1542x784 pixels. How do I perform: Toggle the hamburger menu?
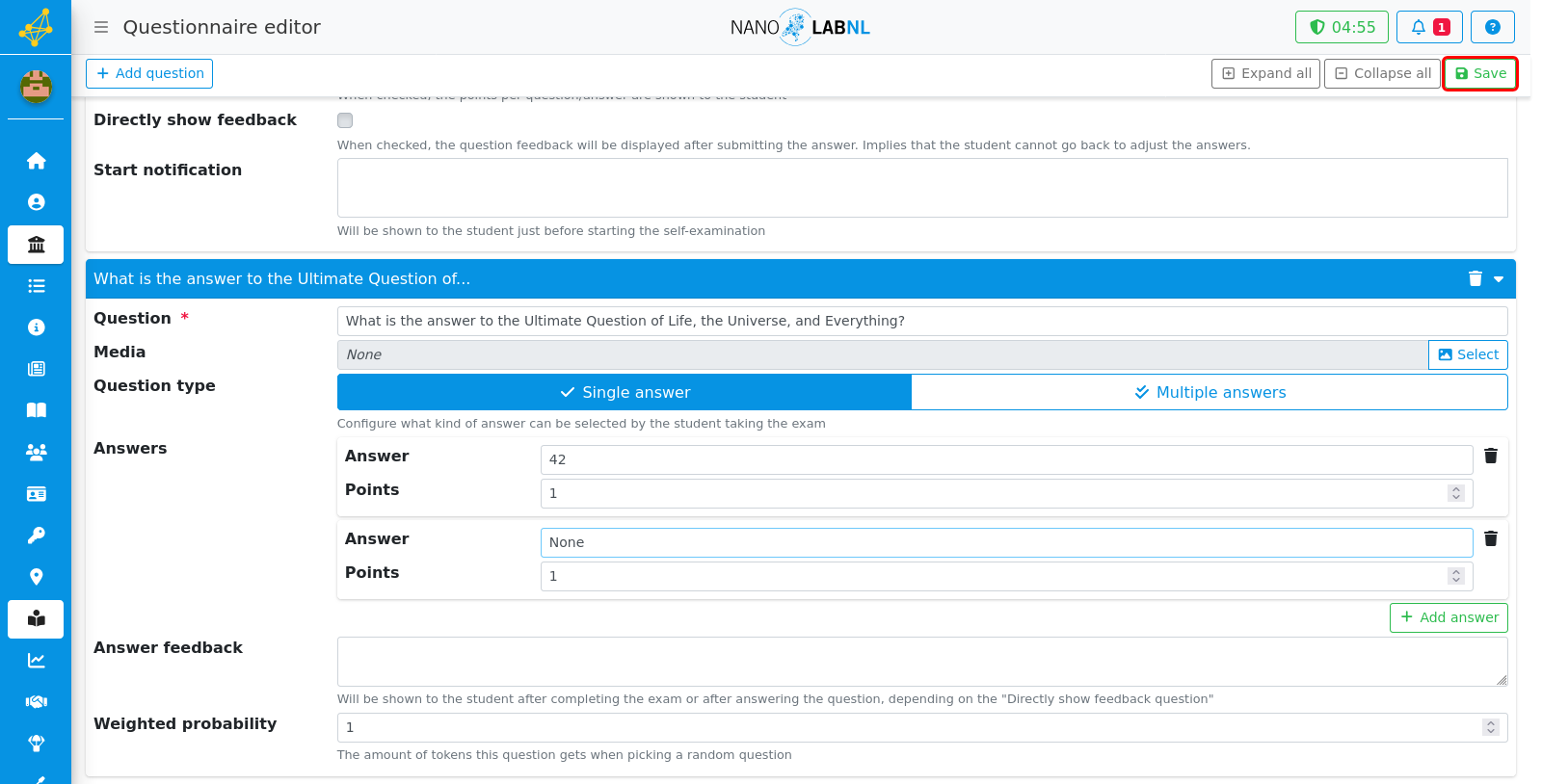point(100,27)
